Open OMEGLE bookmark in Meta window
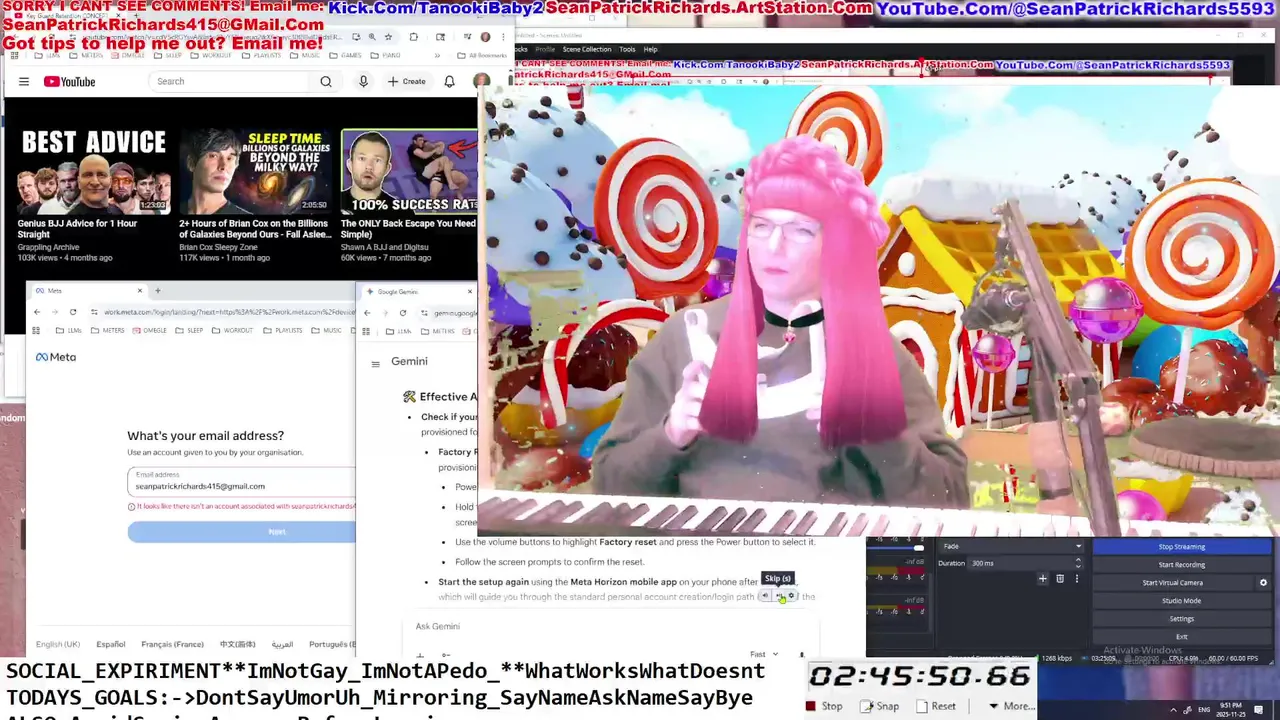1280x720 pixels. (149, 330)
